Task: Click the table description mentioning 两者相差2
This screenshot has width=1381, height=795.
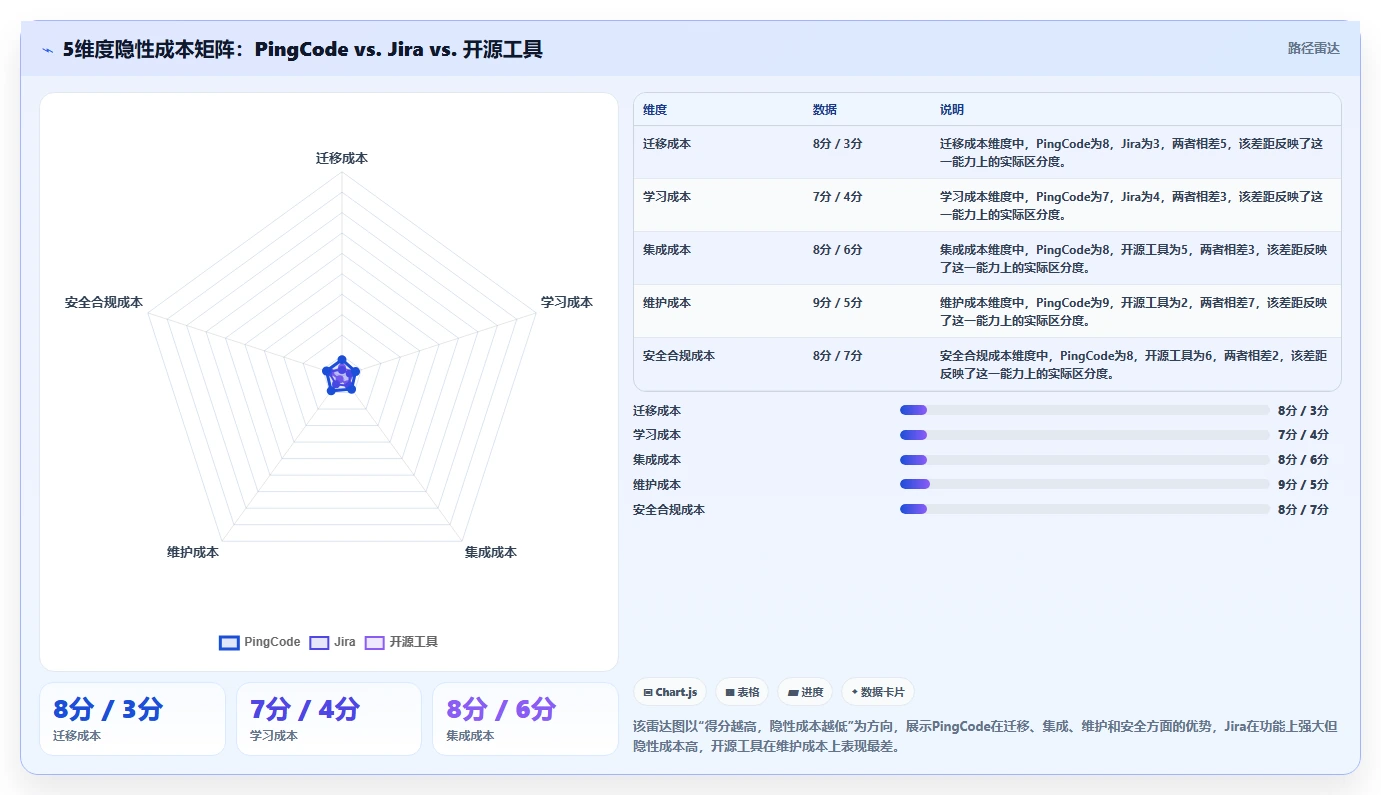Action: [1133, 364]
